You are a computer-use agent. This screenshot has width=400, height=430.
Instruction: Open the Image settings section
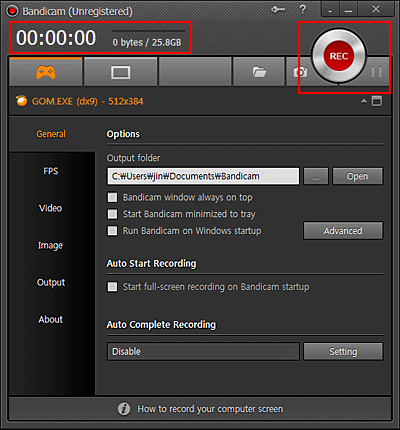tap(51, 245)
